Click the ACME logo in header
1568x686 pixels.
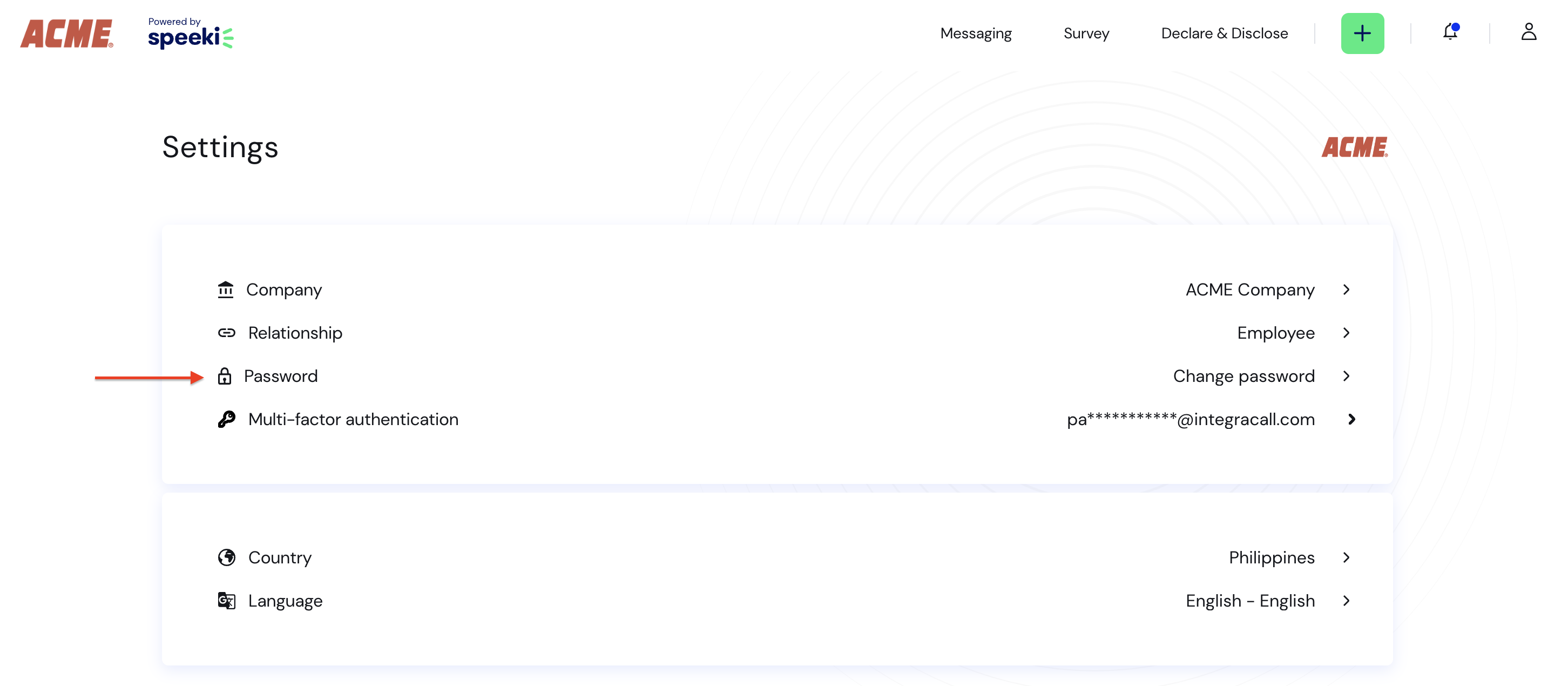pos(67,33)
